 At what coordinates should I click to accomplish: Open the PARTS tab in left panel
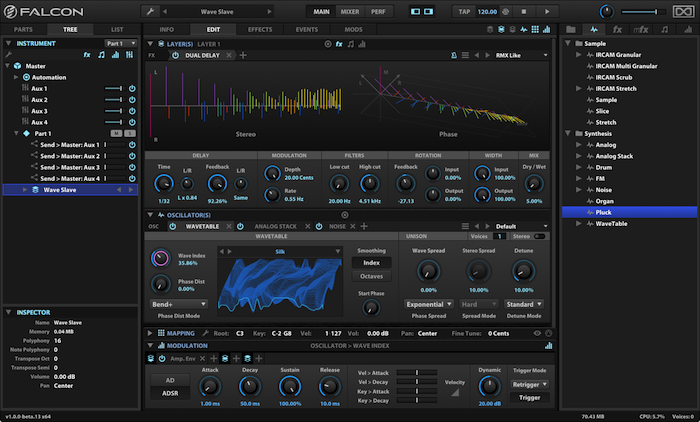(x=23, y=29)
